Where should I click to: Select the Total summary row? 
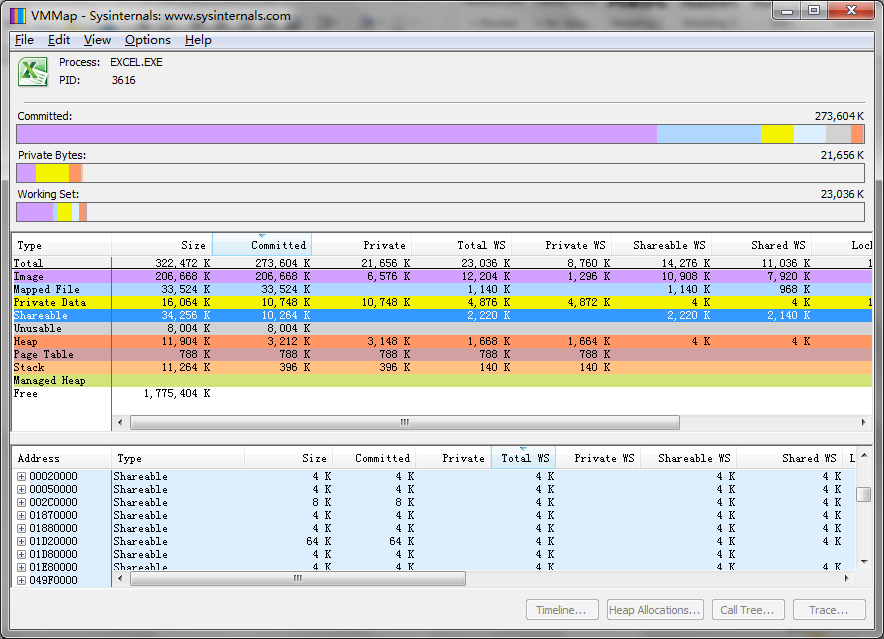click(442, 263)
